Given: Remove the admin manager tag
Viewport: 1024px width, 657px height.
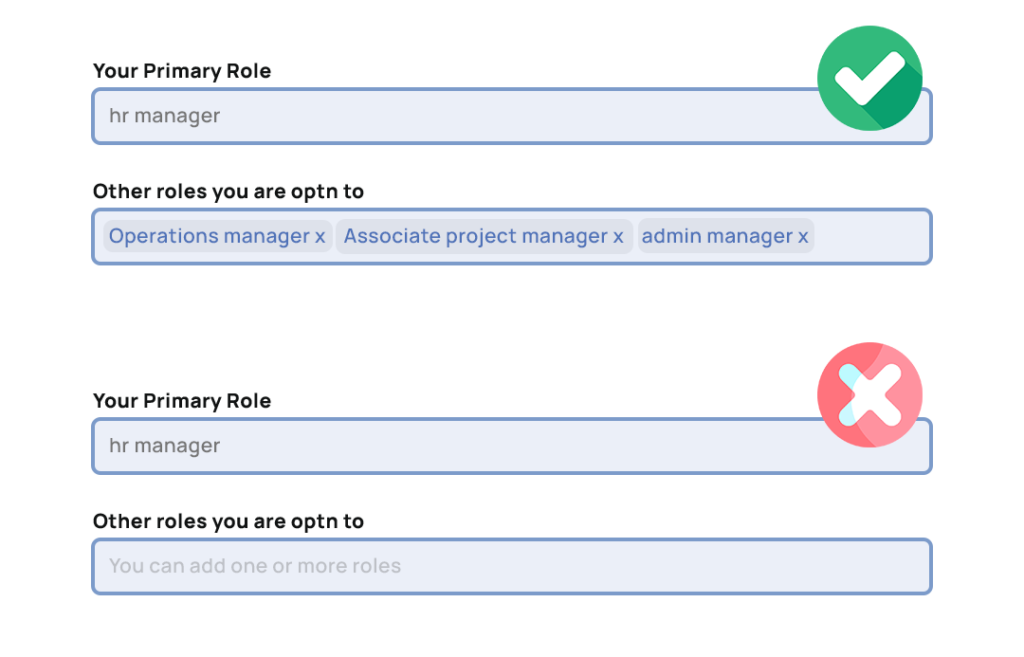Looking at the screenshot, I should click(803, 236).
